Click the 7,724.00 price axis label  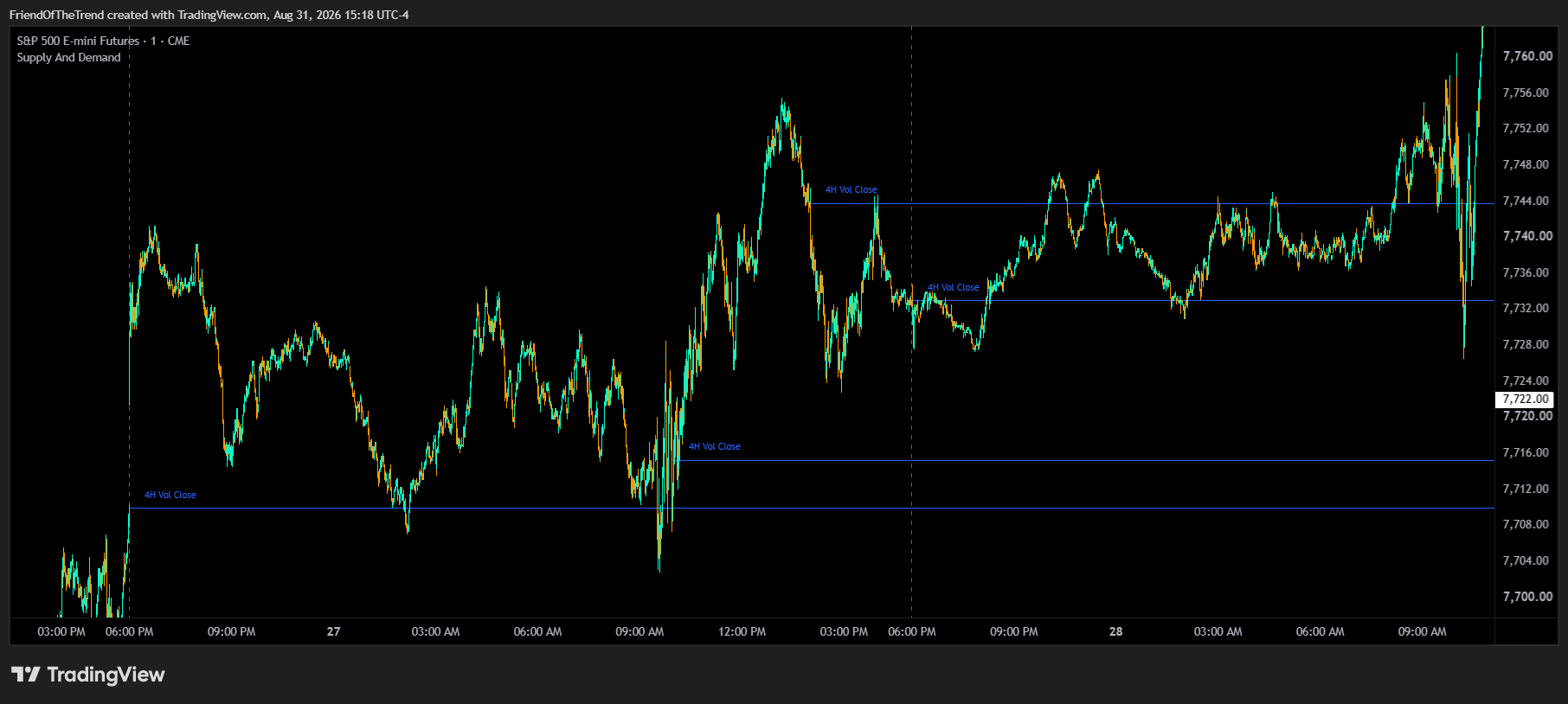click(1526, 381)
